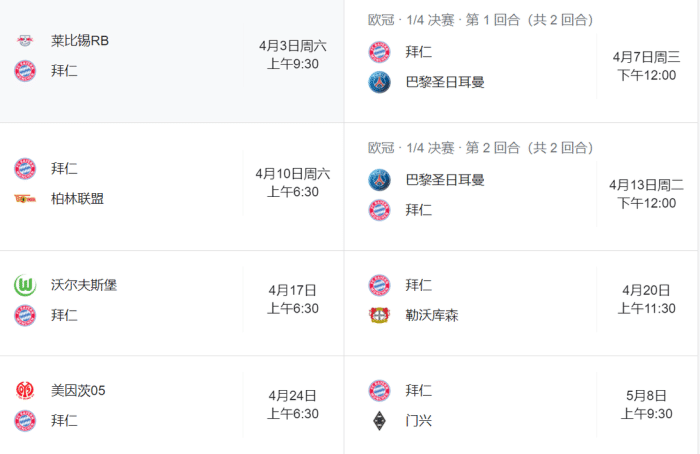Click the Mainz 05 club logo

pos(25,390)
